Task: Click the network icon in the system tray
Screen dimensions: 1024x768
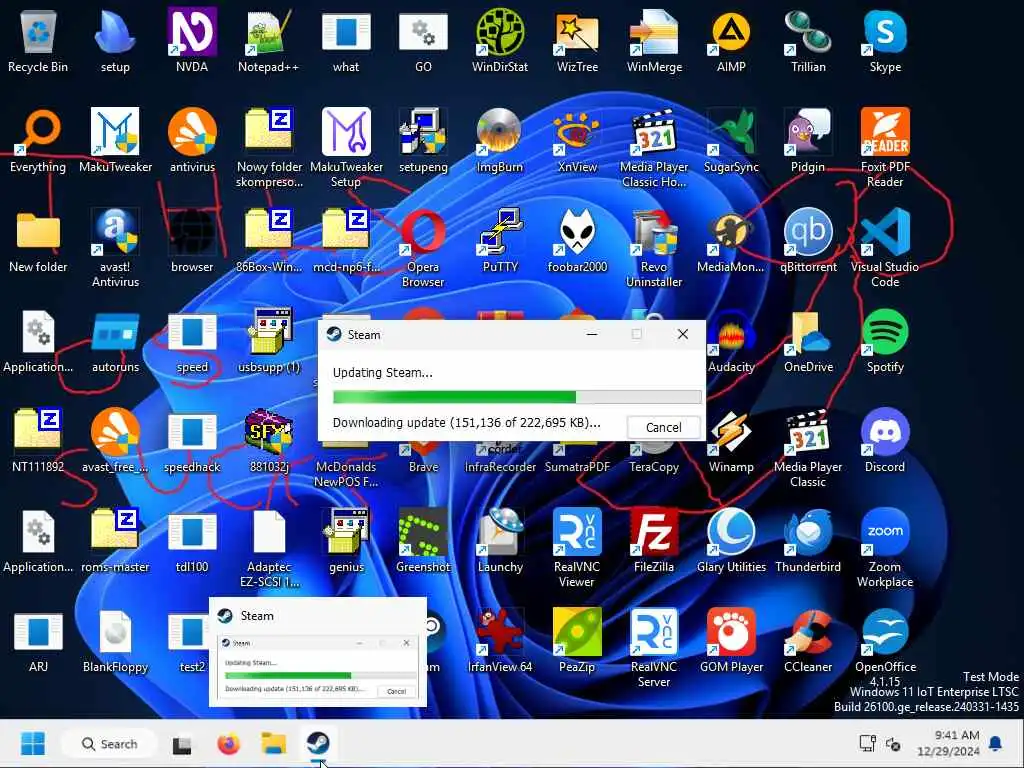Action: pos(867,743)
